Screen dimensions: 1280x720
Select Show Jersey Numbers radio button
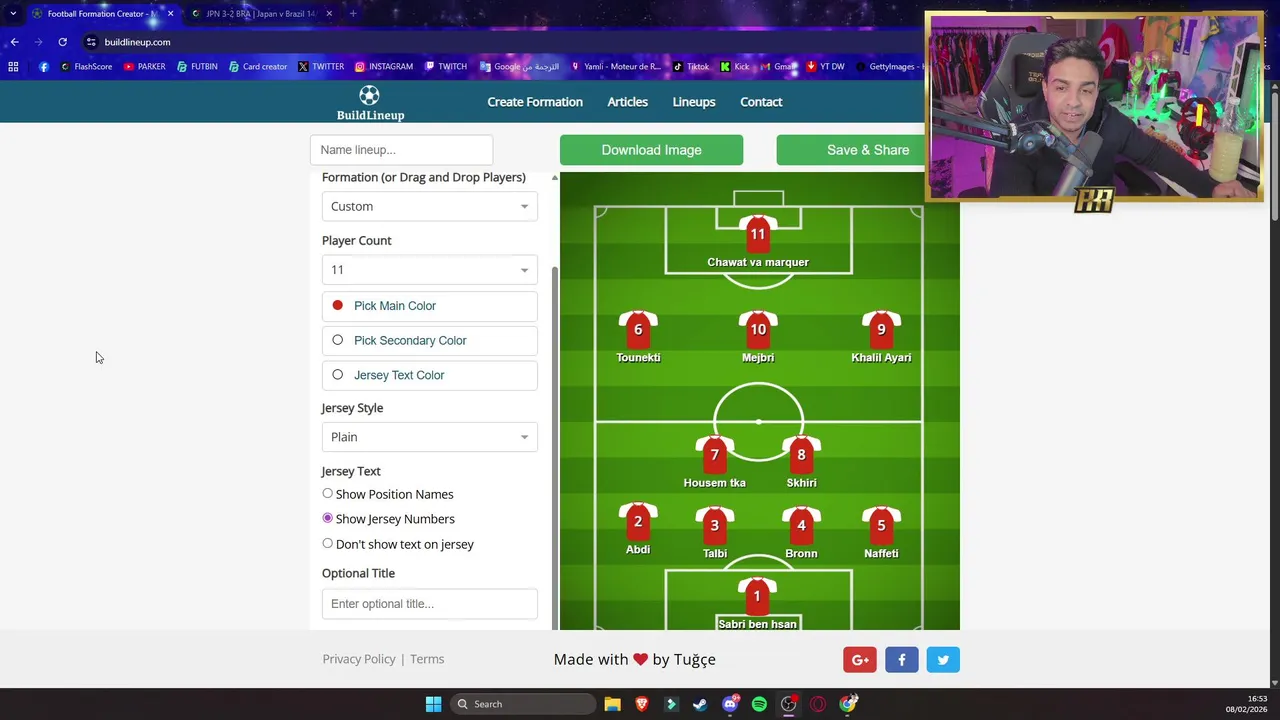(x=327, y=518)
